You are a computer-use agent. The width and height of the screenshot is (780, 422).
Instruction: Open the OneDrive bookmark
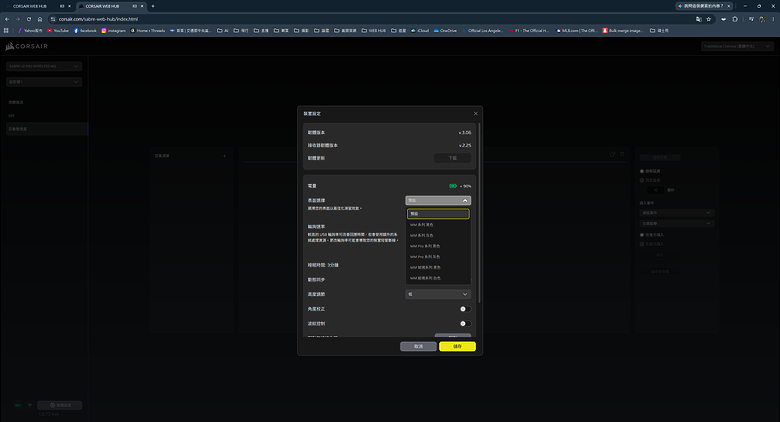445,30
